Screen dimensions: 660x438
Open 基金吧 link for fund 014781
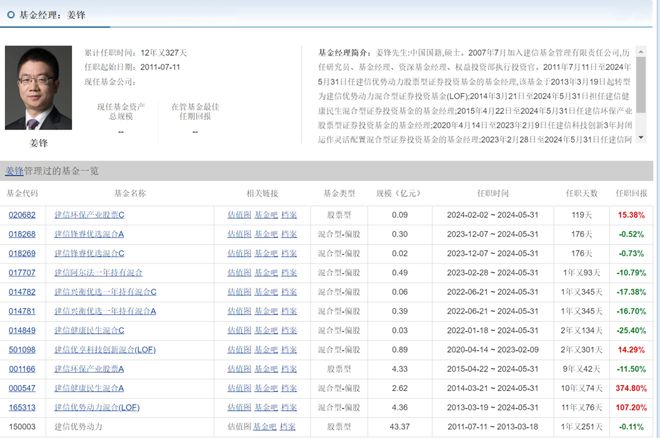(266, 311)
